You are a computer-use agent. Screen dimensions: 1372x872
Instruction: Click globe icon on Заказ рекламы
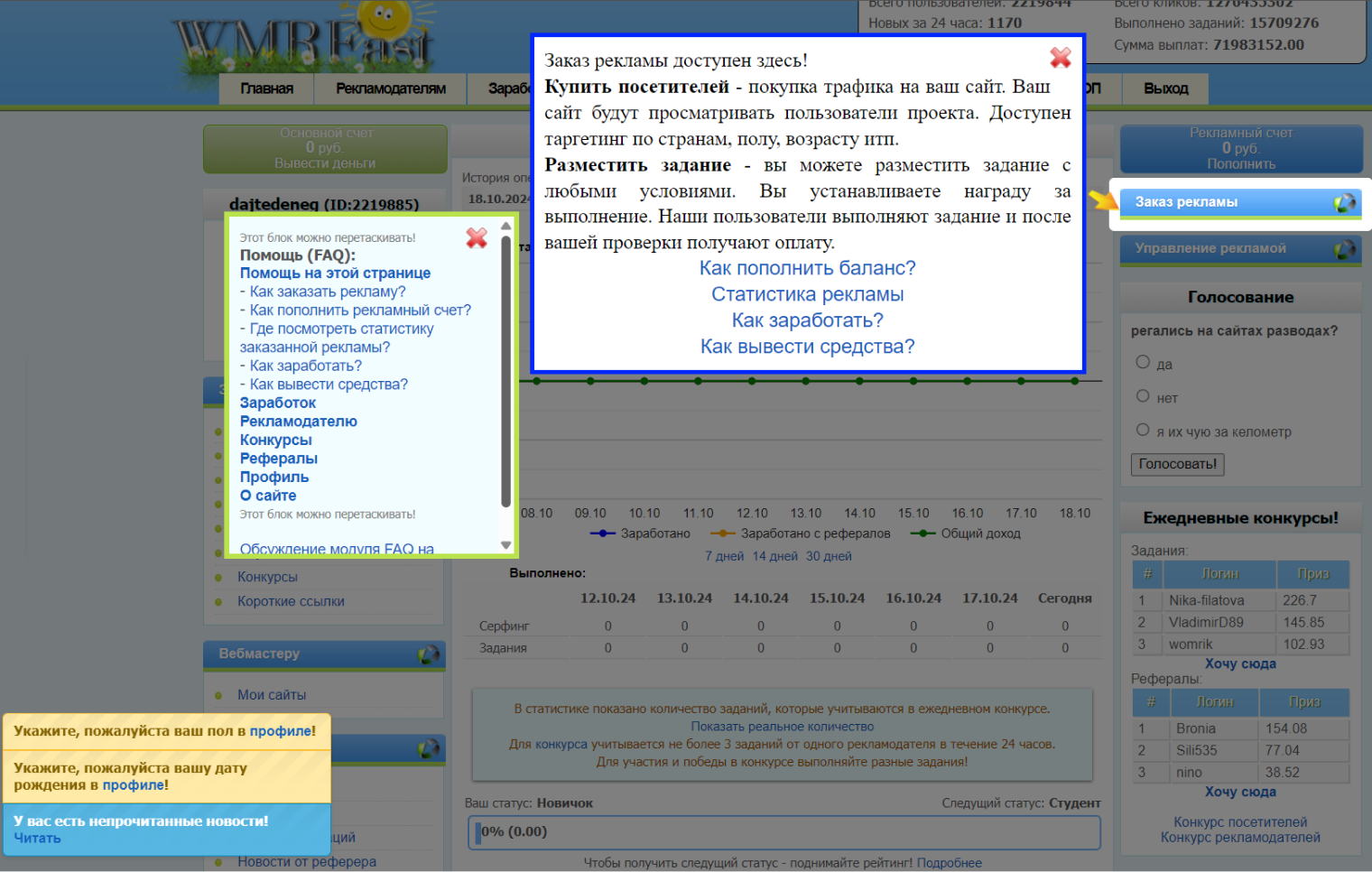point(1344,203)
